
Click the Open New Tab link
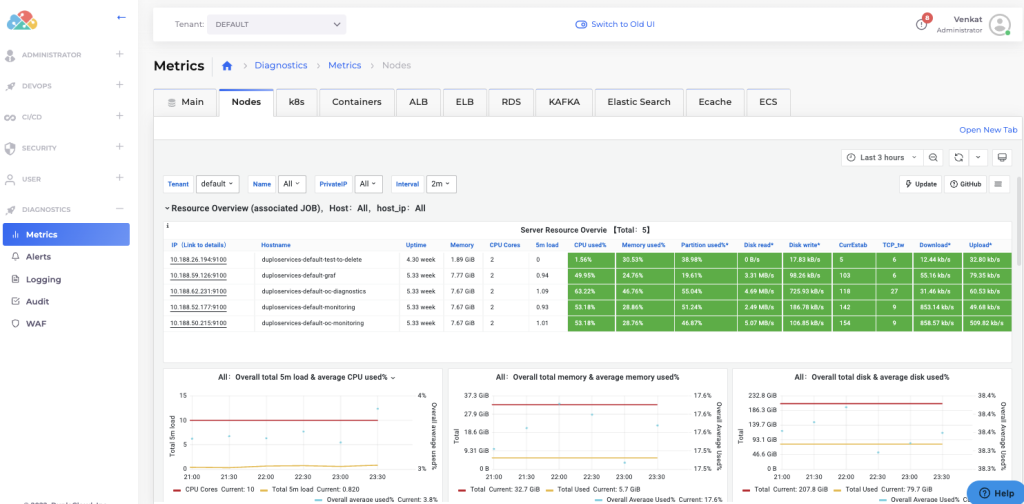(x=987, y=130)
